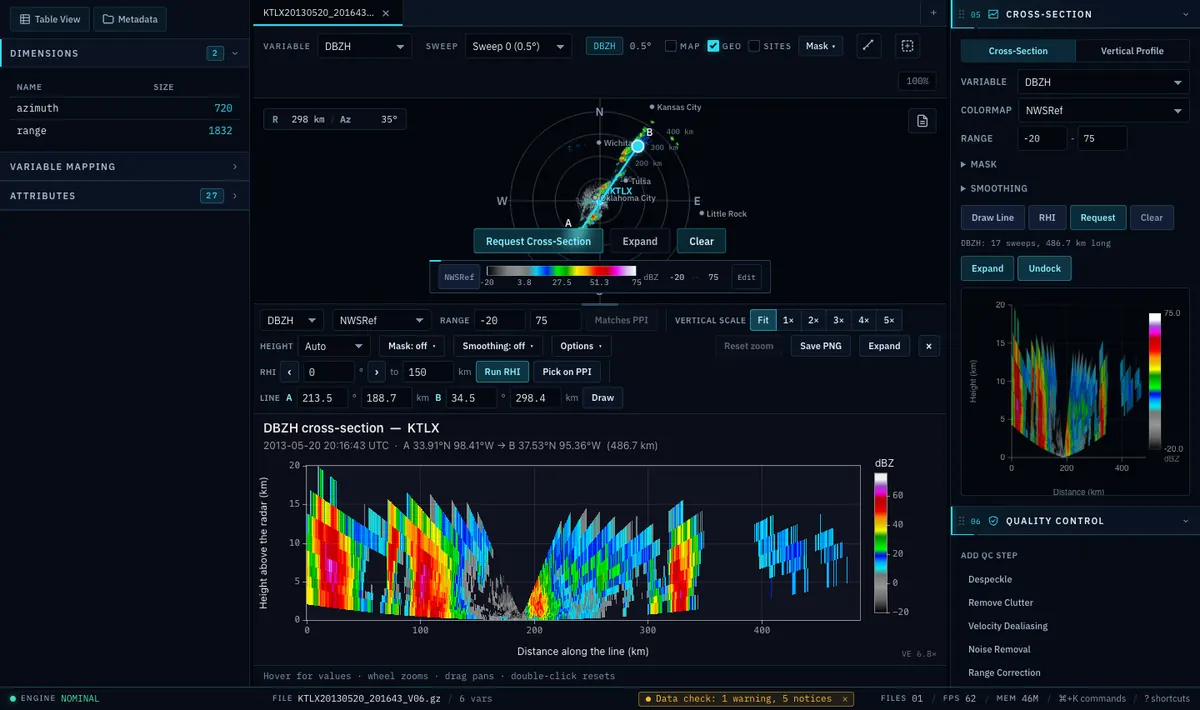Dismiss the data check warning notice

(x=845, y=699)
